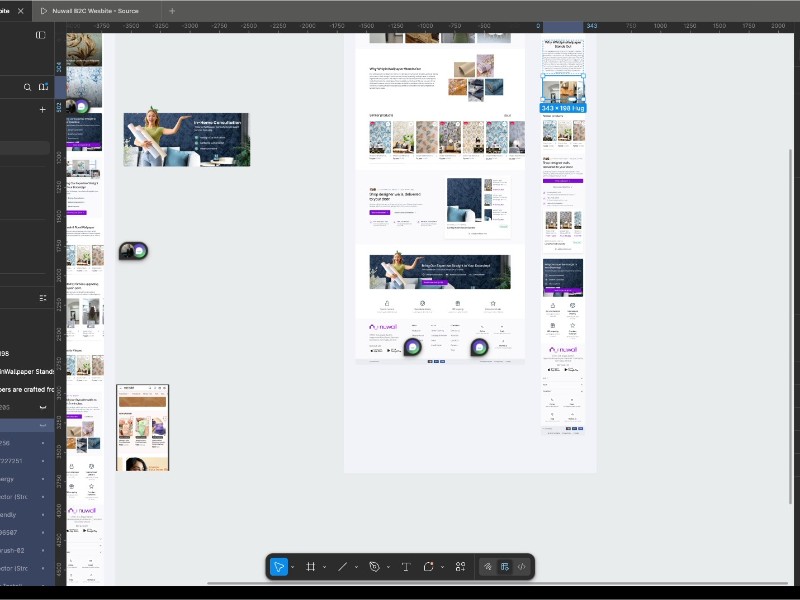Open the libraries book icon

click(43, 87)
